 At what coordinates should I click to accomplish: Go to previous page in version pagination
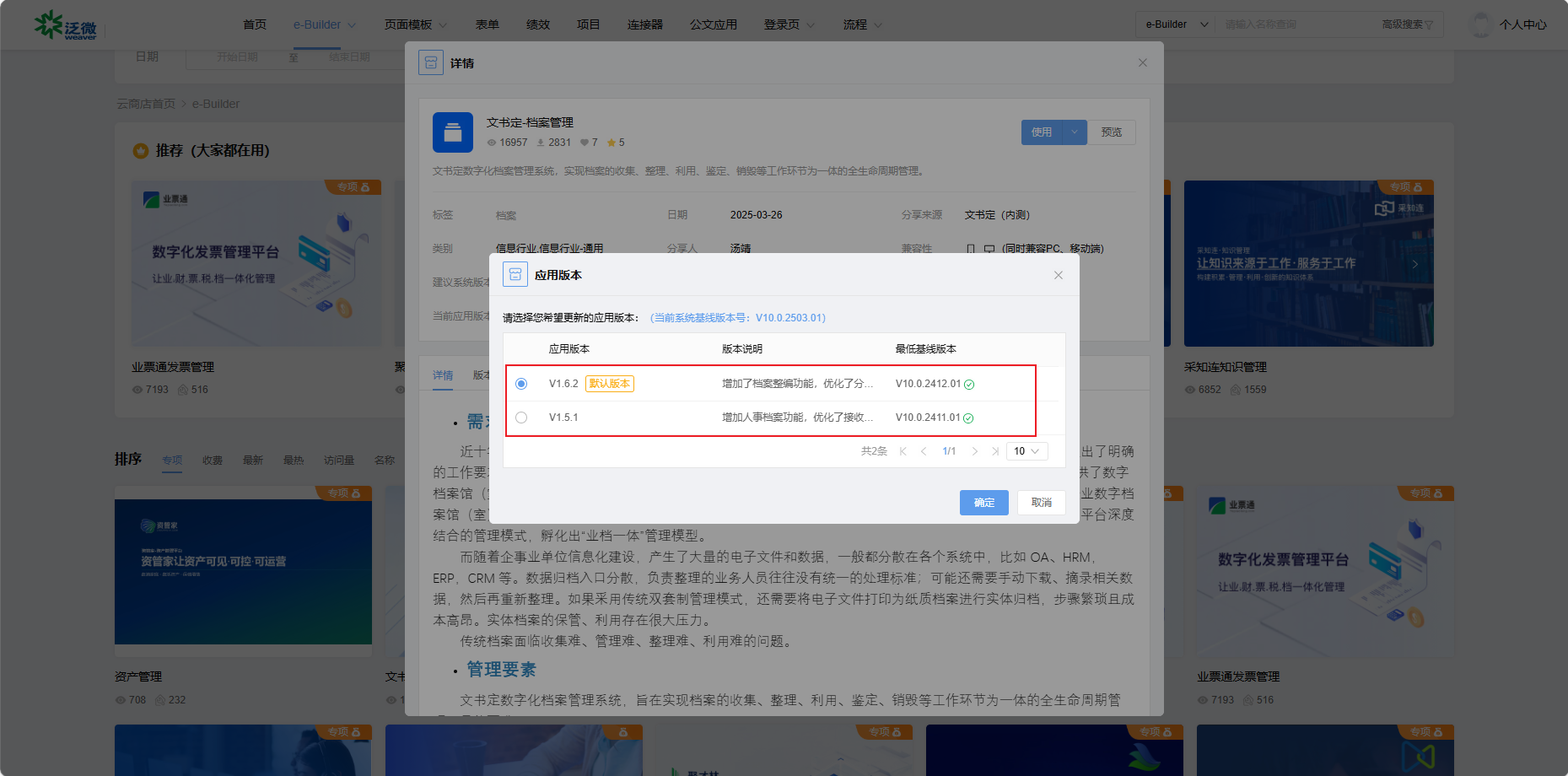click(924, 451)
